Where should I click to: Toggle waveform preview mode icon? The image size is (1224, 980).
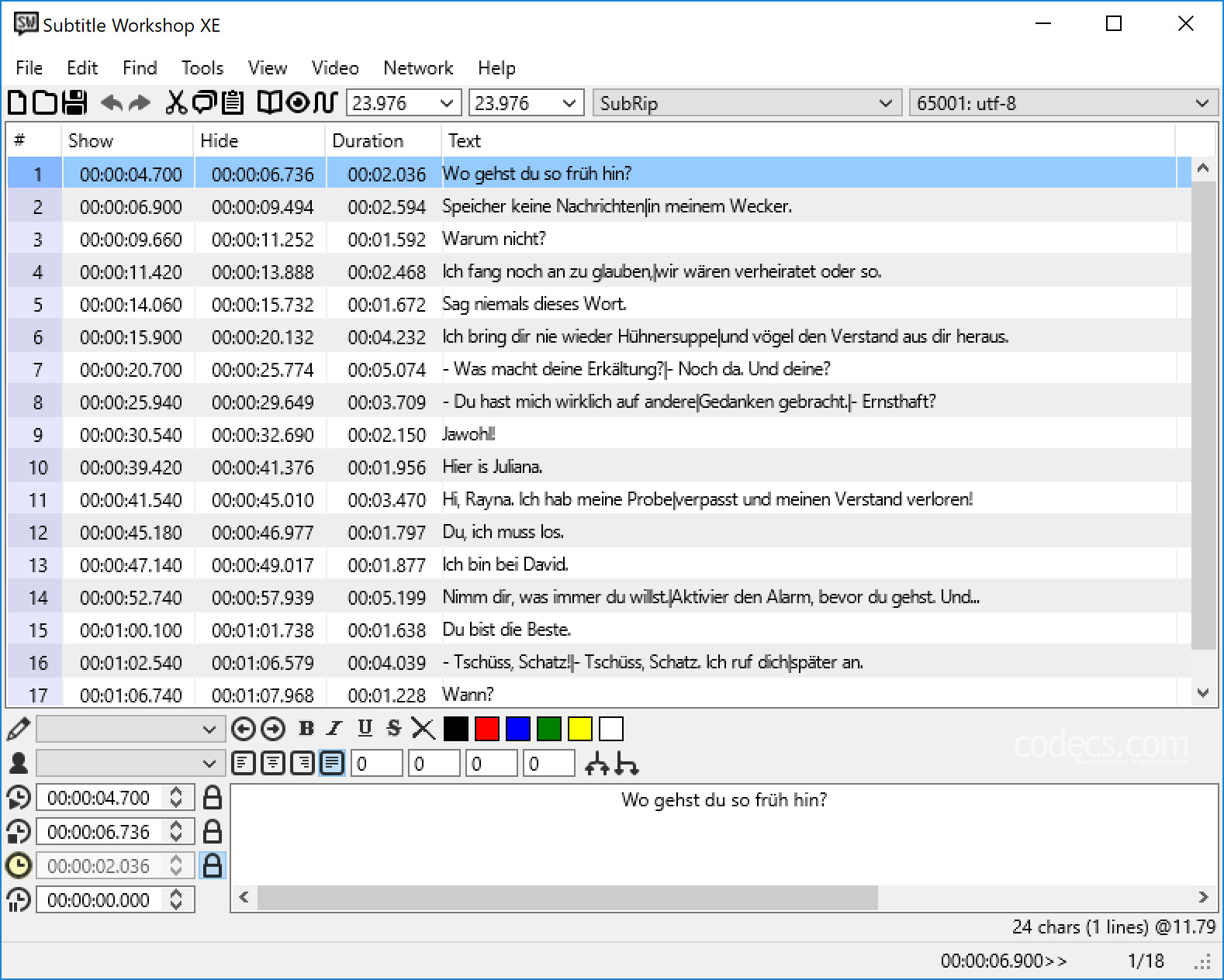click(x=325, y=102)
